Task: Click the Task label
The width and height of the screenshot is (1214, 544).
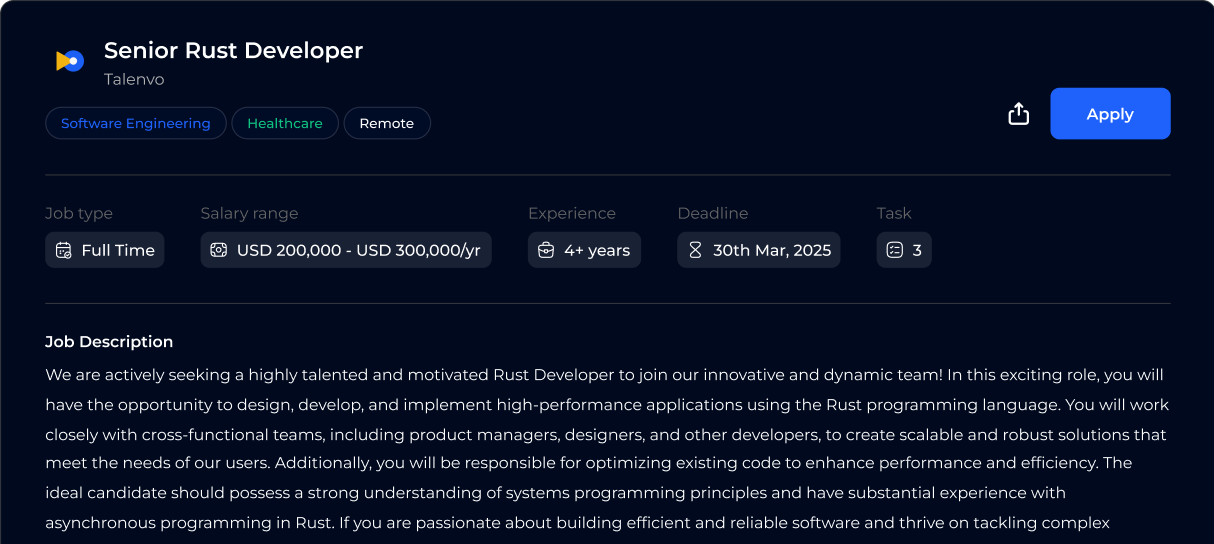Action: coord(894,213)
